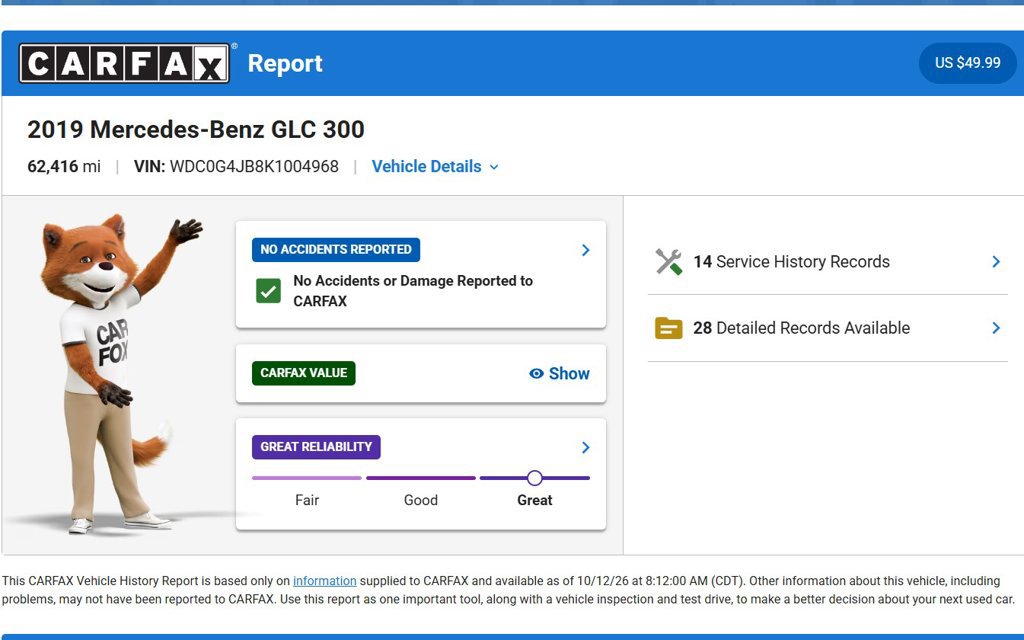Image resolution: width=1024 pixels, height=640 pixels.
Task: Click the yellow detailed records folder icon
Action: tap(669, 328)
